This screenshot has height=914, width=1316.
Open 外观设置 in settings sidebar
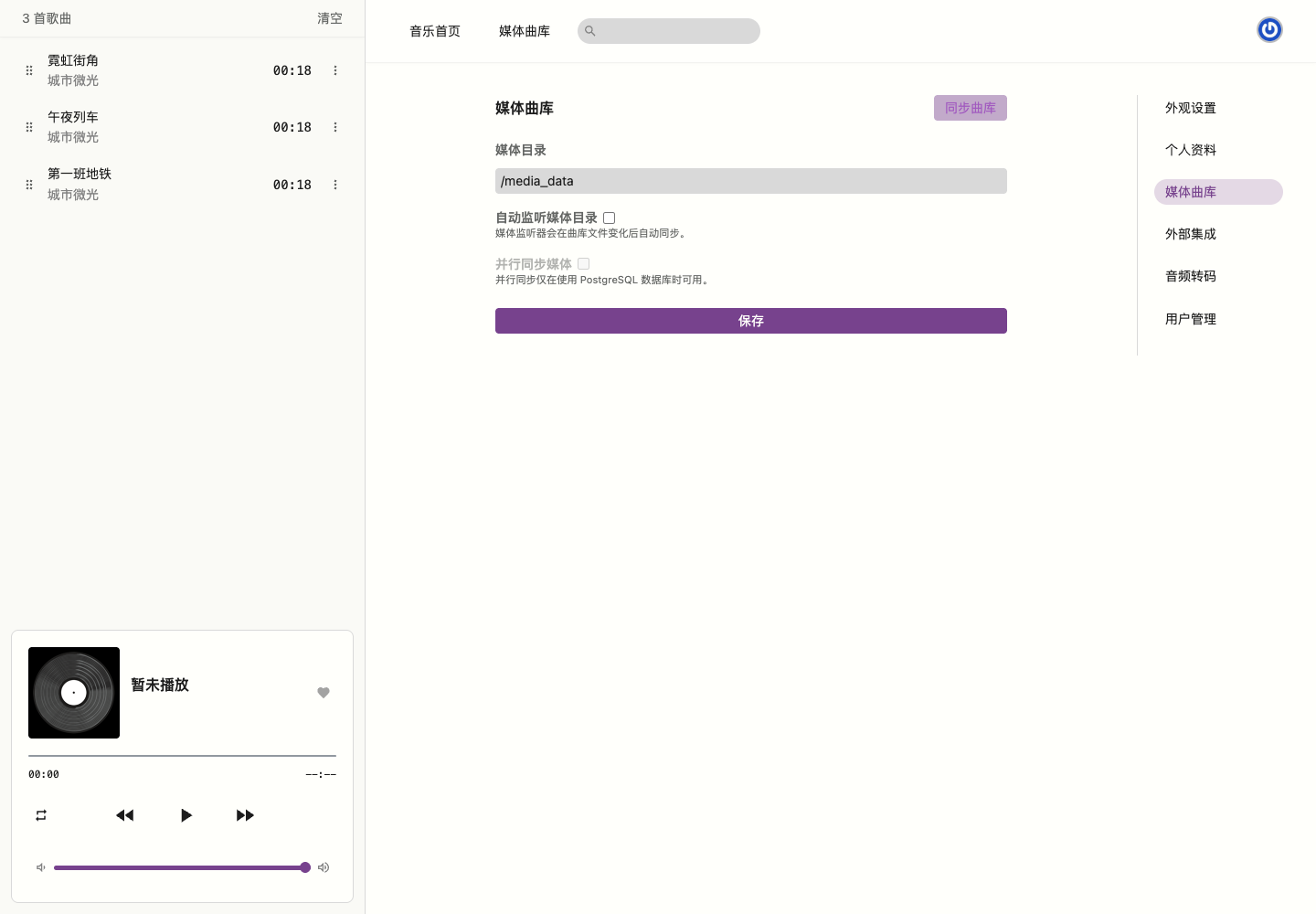[1191, 108]
